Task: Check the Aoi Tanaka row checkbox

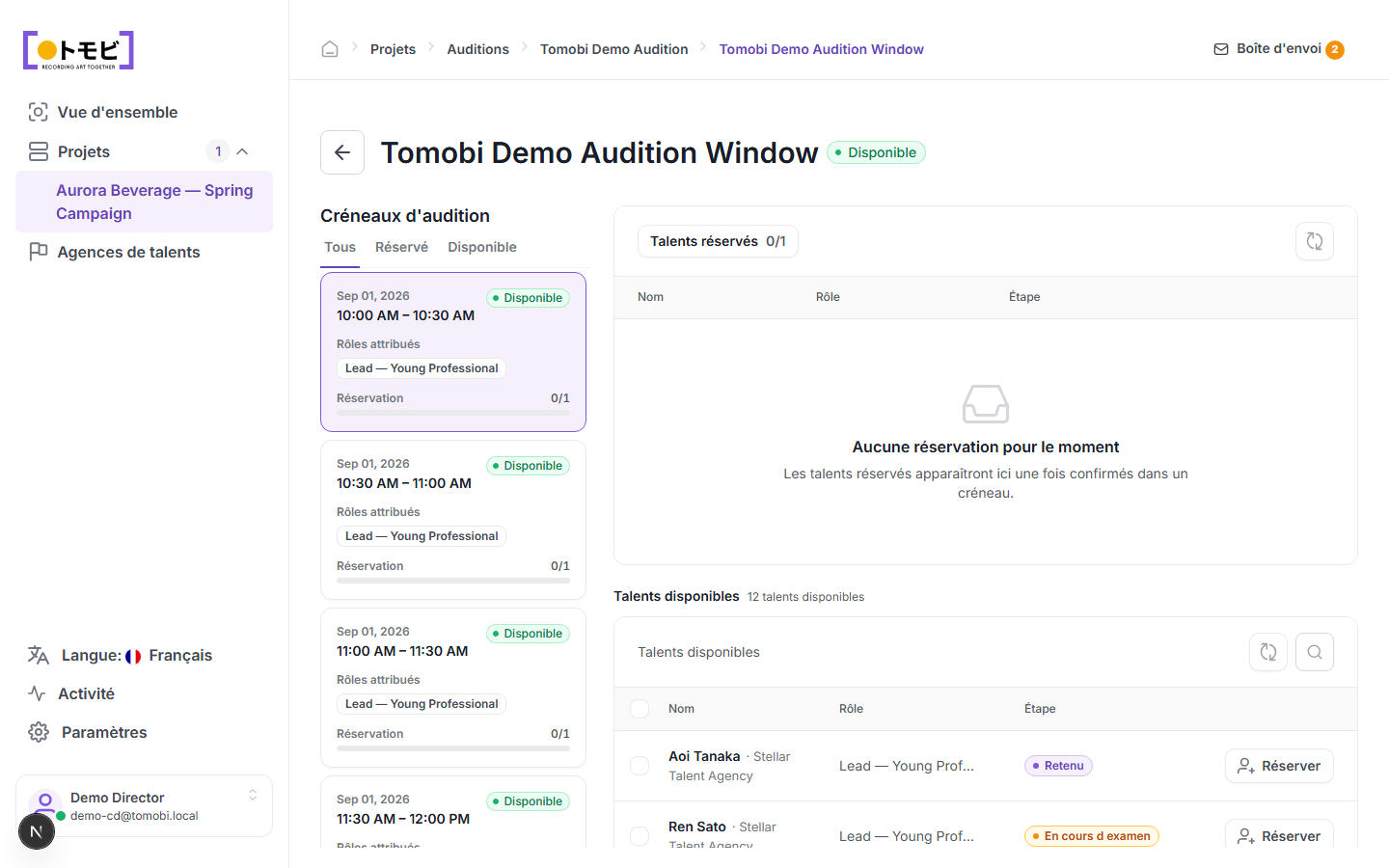Action: click(640, 766)
